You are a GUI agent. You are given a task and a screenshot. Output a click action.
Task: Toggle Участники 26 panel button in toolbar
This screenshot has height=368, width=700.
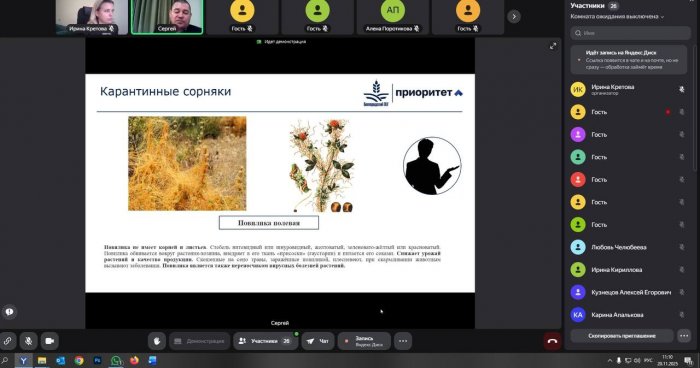click(265, 341)
